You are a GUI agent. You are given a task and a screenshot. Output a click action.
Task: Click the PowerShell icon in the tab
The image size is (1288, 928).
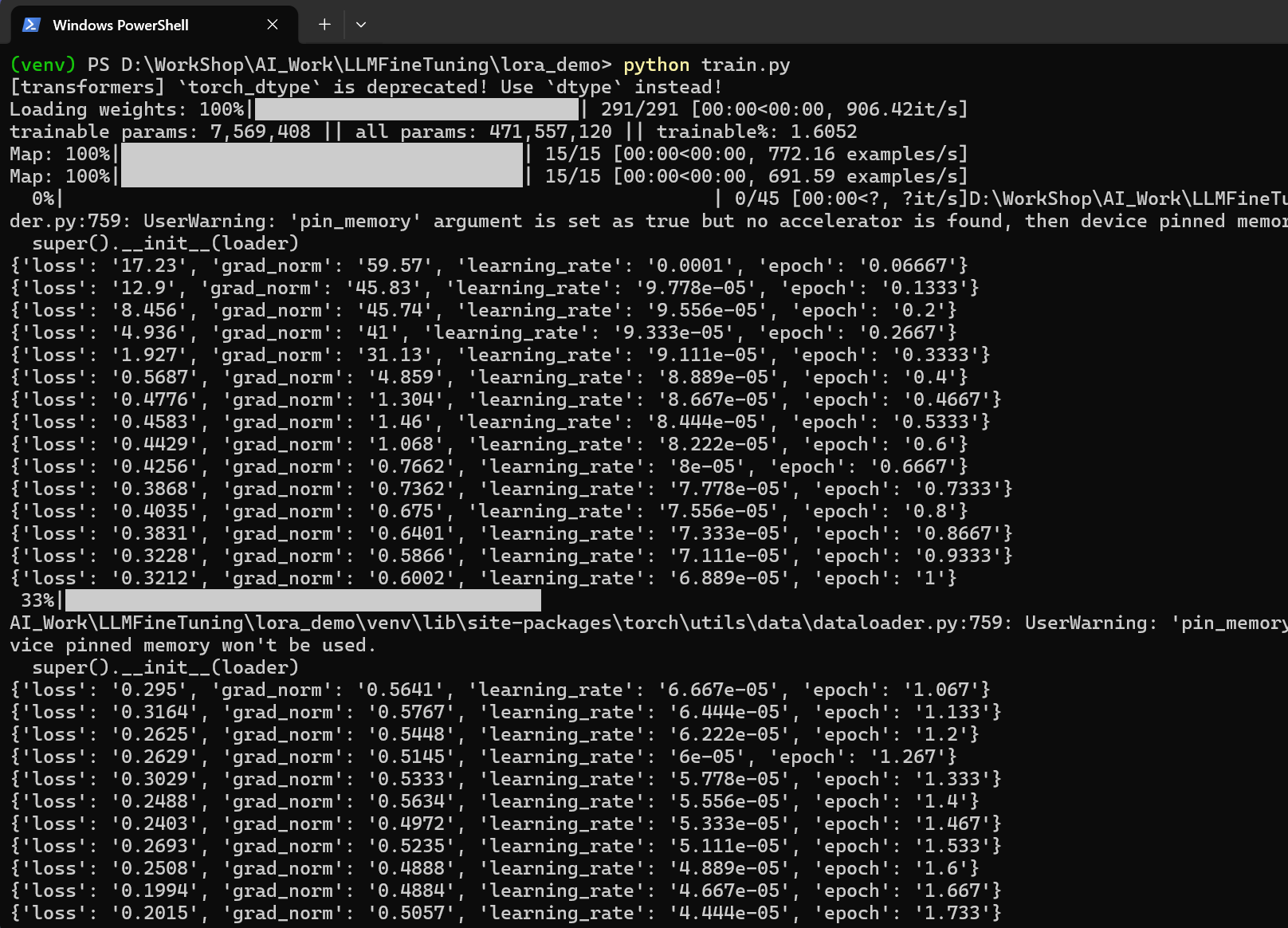(31, 25)
